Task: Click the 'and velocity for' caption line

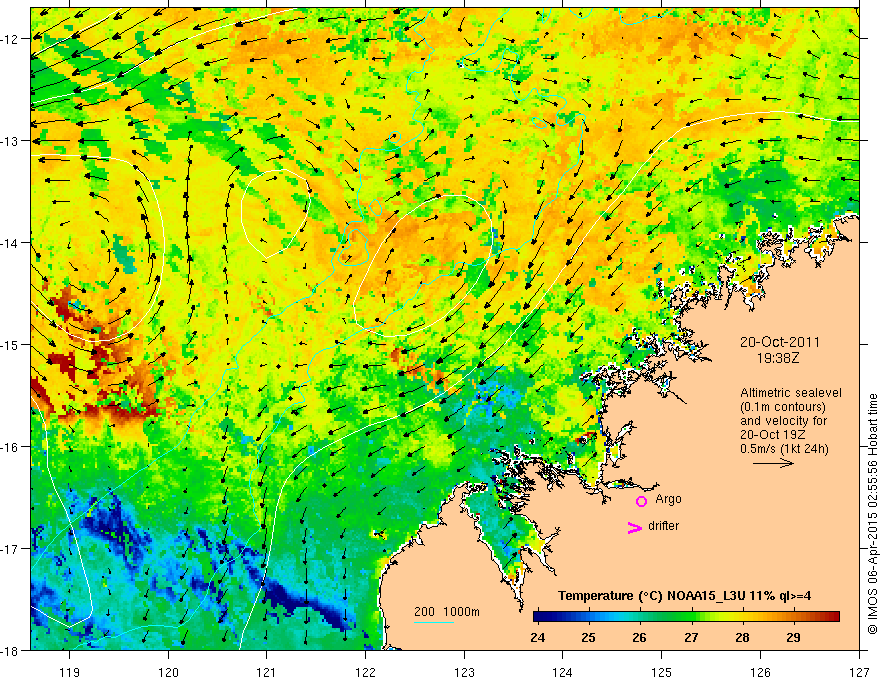Action: coord(783,421)
